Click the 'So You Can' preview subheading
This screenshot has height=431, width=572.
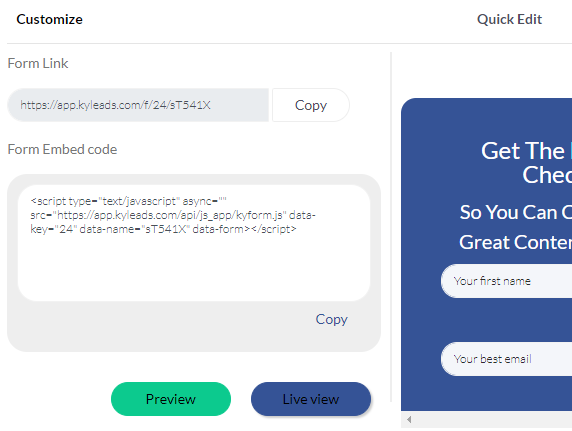(x=515, y=212)
